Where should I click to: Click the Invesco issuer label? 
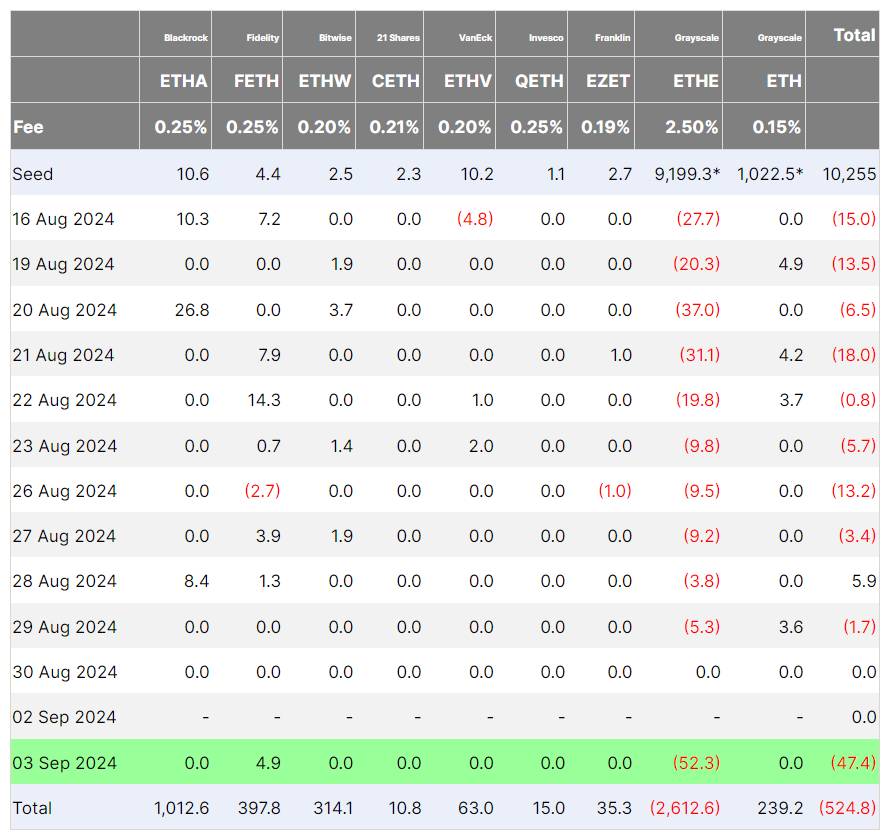tap(546, 38)
